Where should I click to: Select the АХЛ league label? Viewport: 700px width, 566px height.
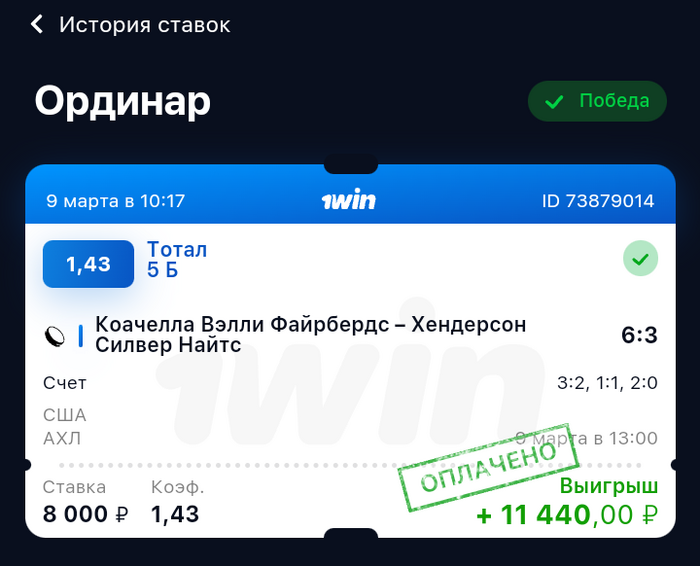62,439
